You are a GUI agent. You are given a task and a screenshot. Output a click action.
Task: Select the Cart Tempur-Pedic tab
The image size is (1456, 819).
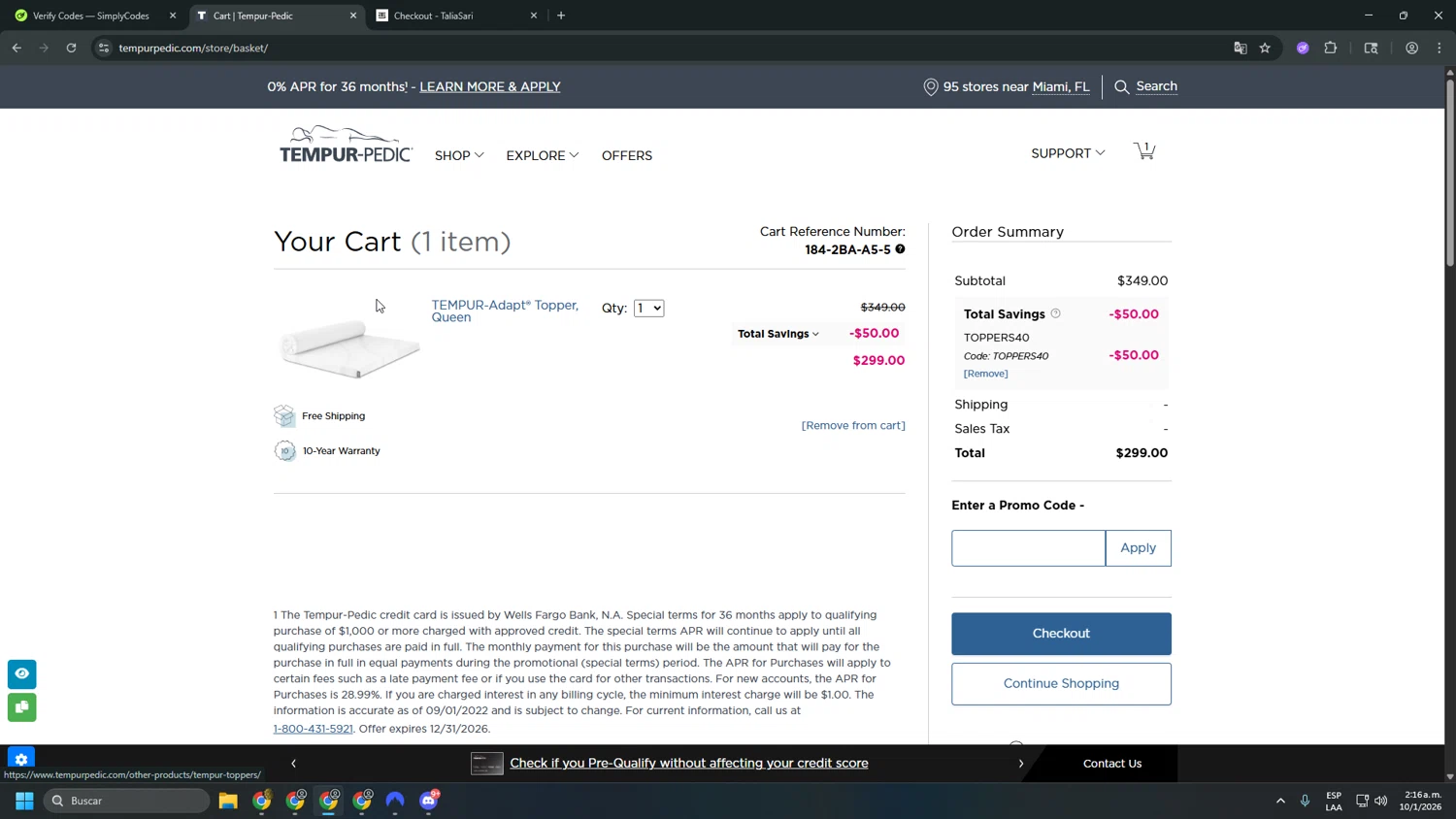point(274,16)
